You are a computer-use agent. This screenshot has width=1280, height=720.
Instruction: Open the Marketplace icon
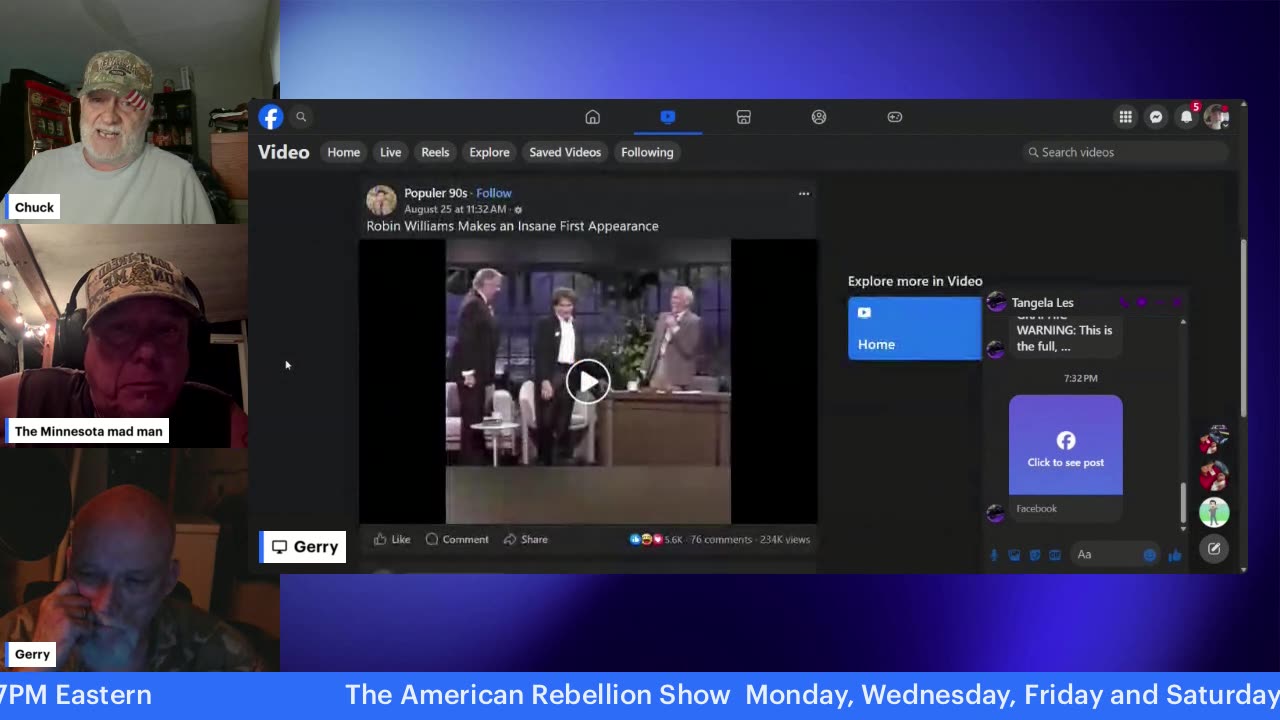tap(743, 117)
